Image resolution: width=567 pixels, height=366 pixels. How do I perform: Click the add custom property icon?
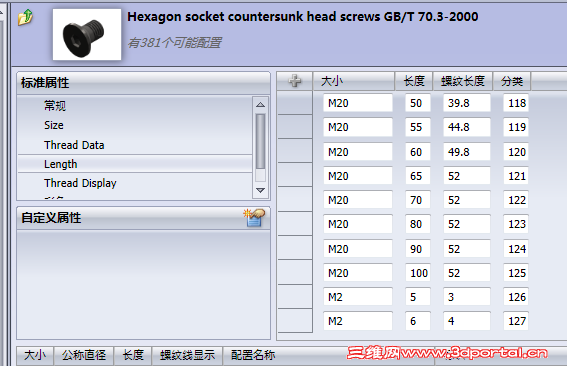254,218
